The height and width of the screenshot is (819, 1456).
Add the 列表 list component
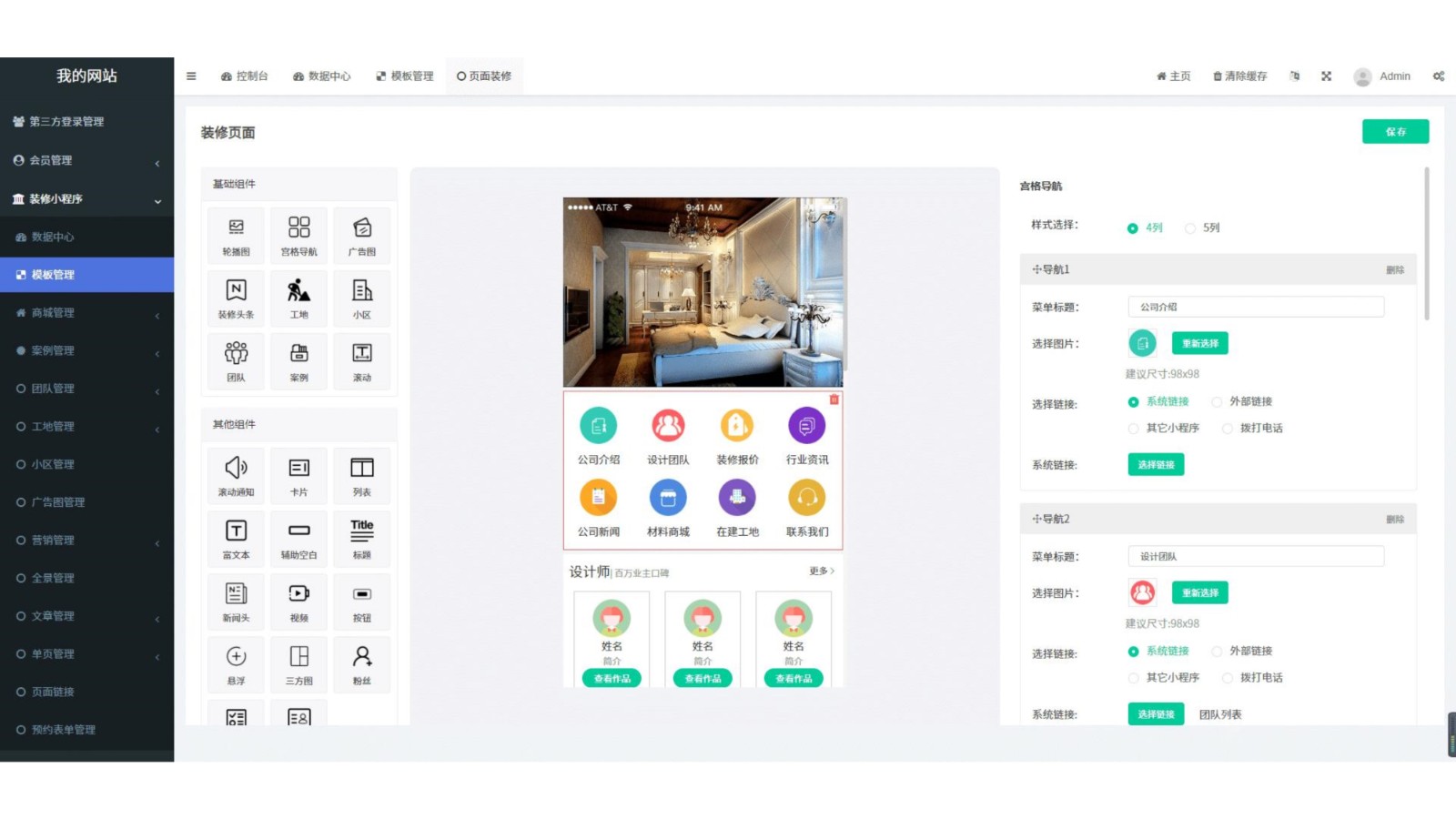(x=362, y=475)
